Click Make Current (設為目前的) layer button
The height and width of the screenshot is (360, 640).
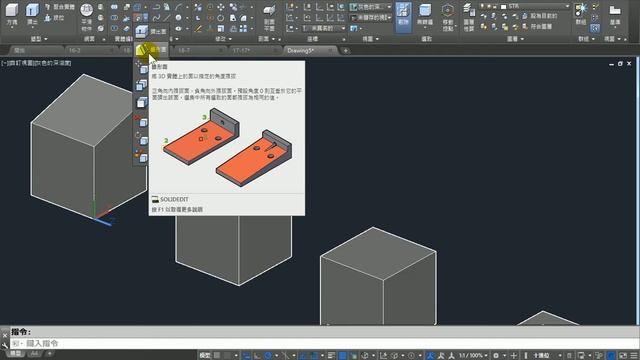540,16
